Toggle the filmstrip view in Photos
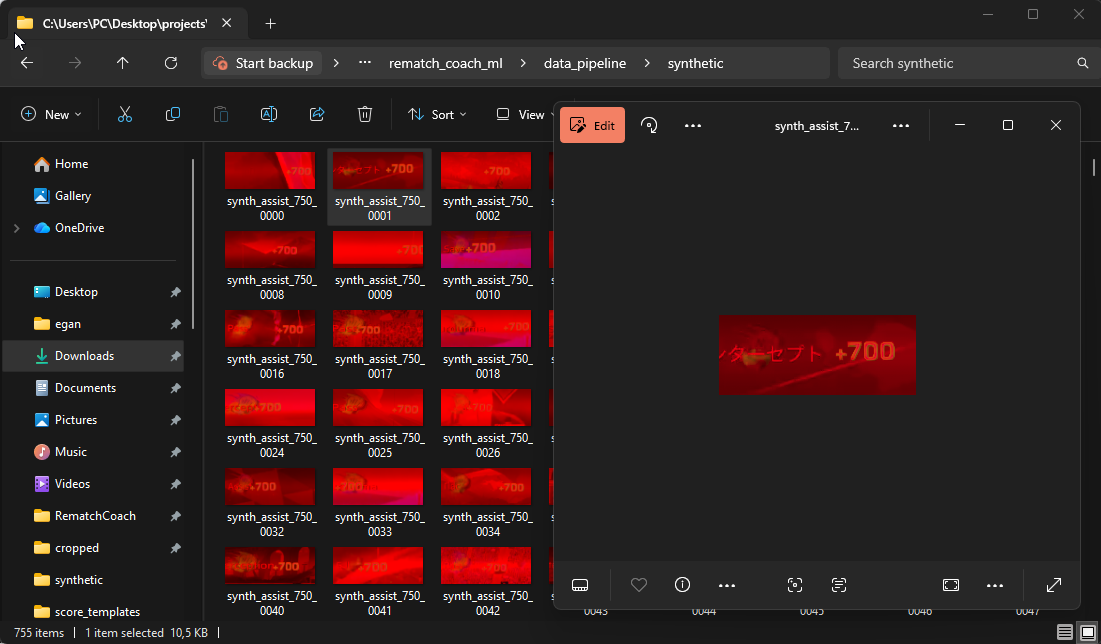Image resolution: width=1101 pixels, height=644 pixels. pyautogui.click(x=580, y=585)
